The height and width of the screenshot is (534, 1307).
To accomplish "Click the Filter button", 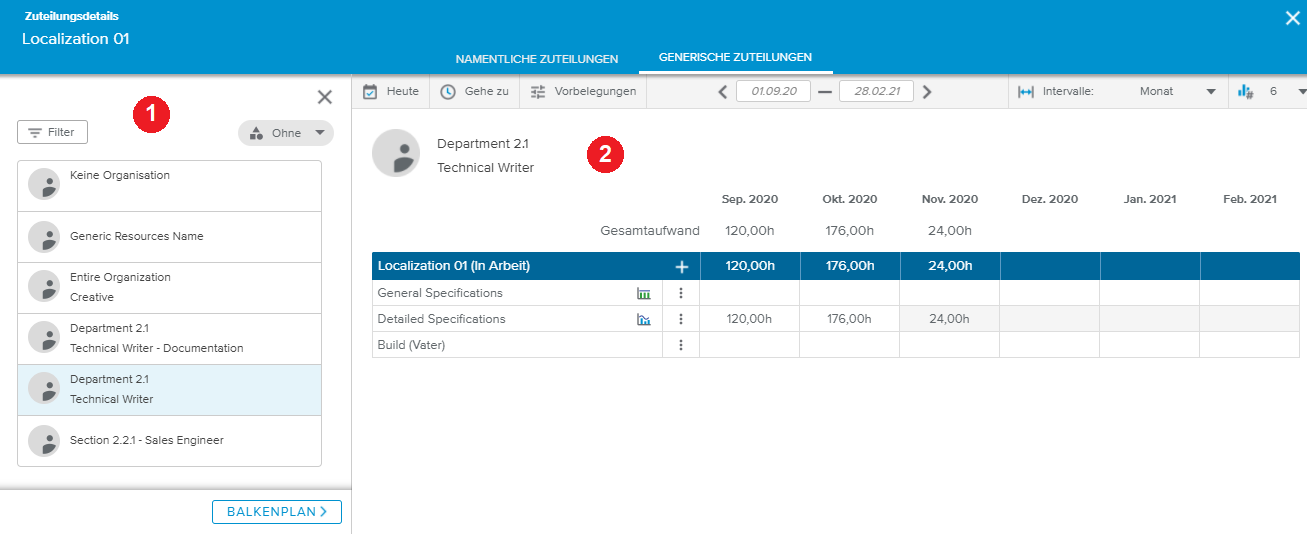I will click(x=52, y=132).
